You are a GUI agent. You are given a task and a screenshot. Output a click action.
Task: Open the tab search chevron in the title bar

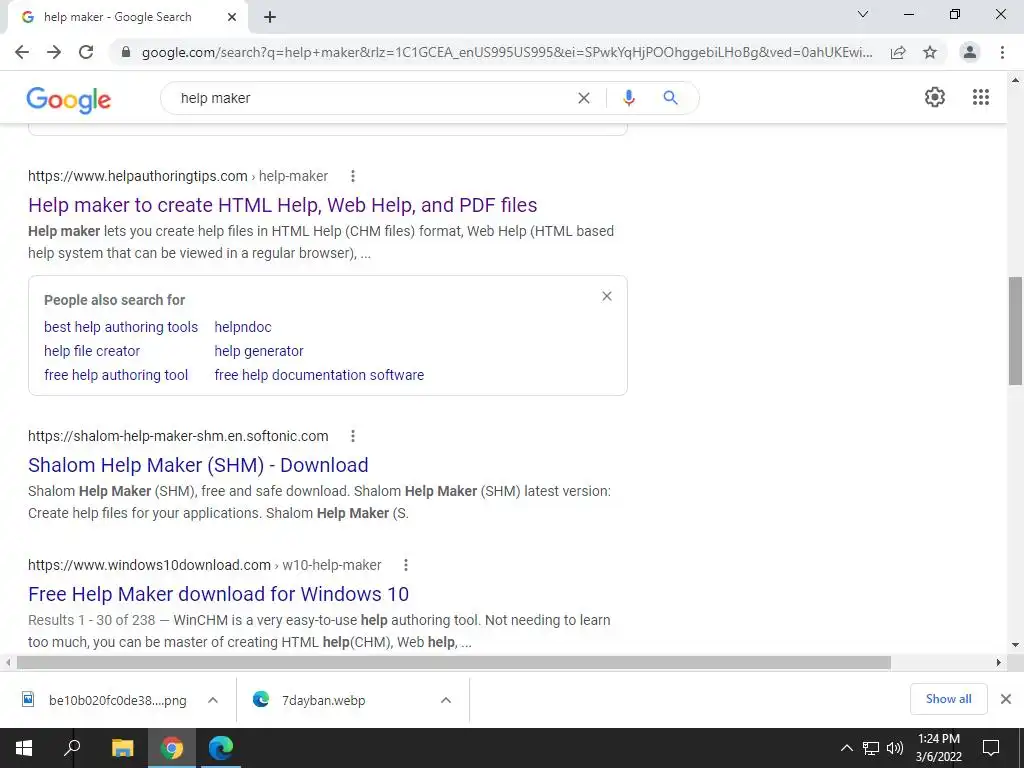(x=863, y=14)
